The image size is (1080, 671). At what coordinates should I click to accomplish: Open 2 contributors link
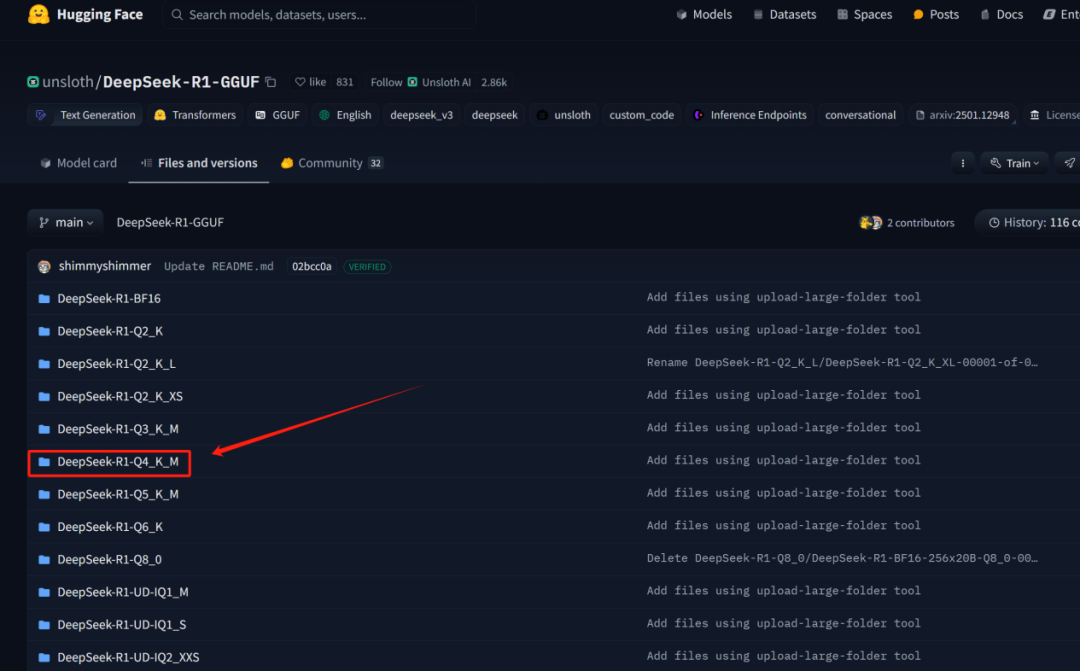coord(921,223)
